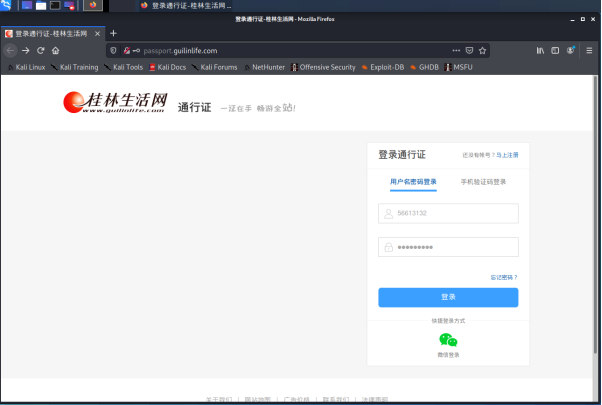Open file manager from taskbar
Image resolution: width=602 pixels, height=405 pixels.
[41, 5]
